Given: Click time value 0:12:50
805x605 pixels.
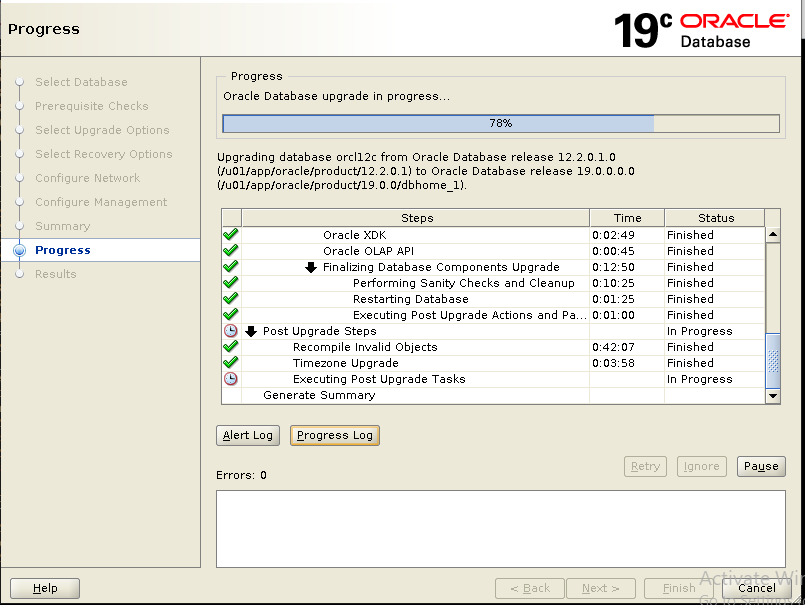Looking at the screenshot, I should pyautogui.click(x=614, y=267).
